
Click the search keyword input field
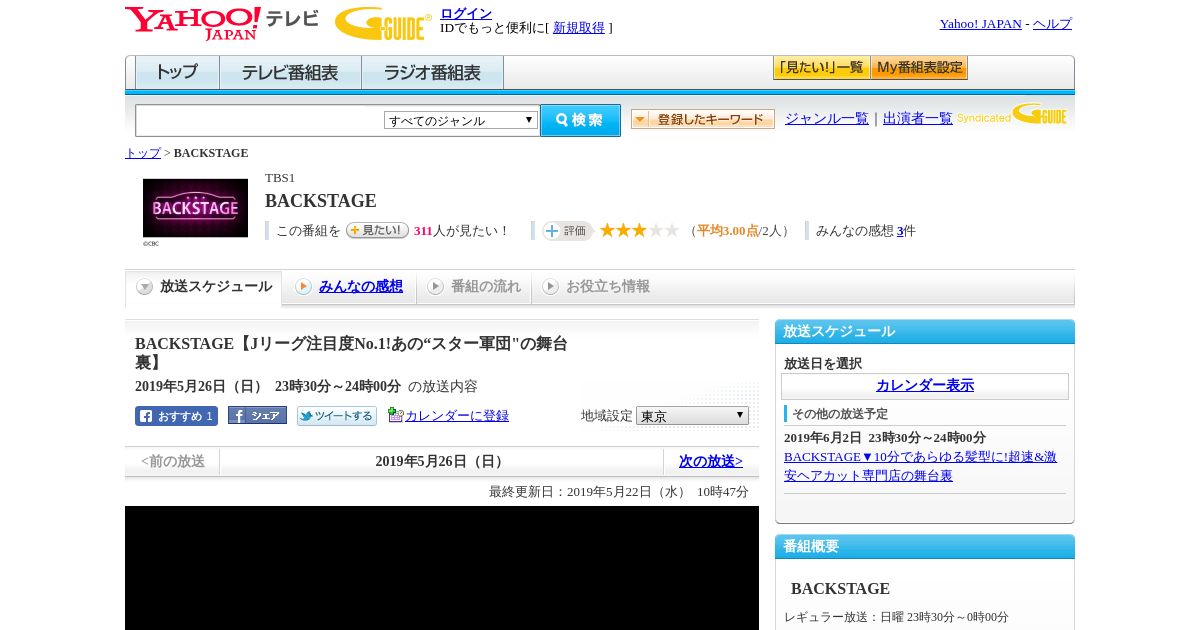(x=259, y=120)
